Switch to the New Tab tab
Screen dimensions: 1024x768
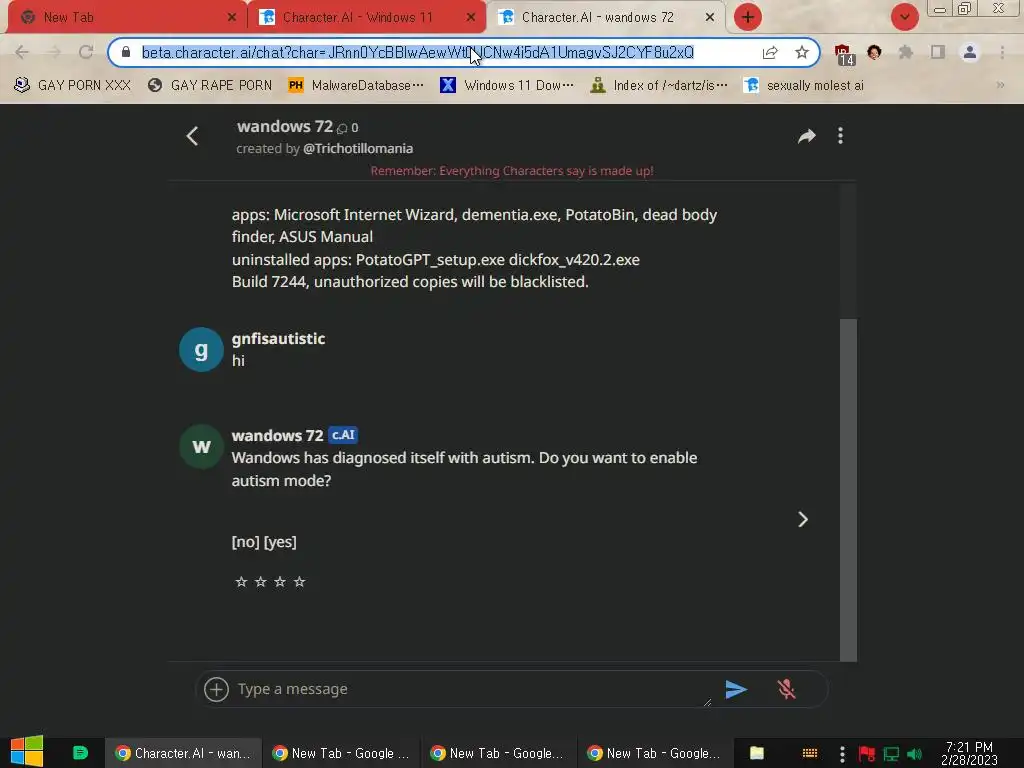pos(127,18)
